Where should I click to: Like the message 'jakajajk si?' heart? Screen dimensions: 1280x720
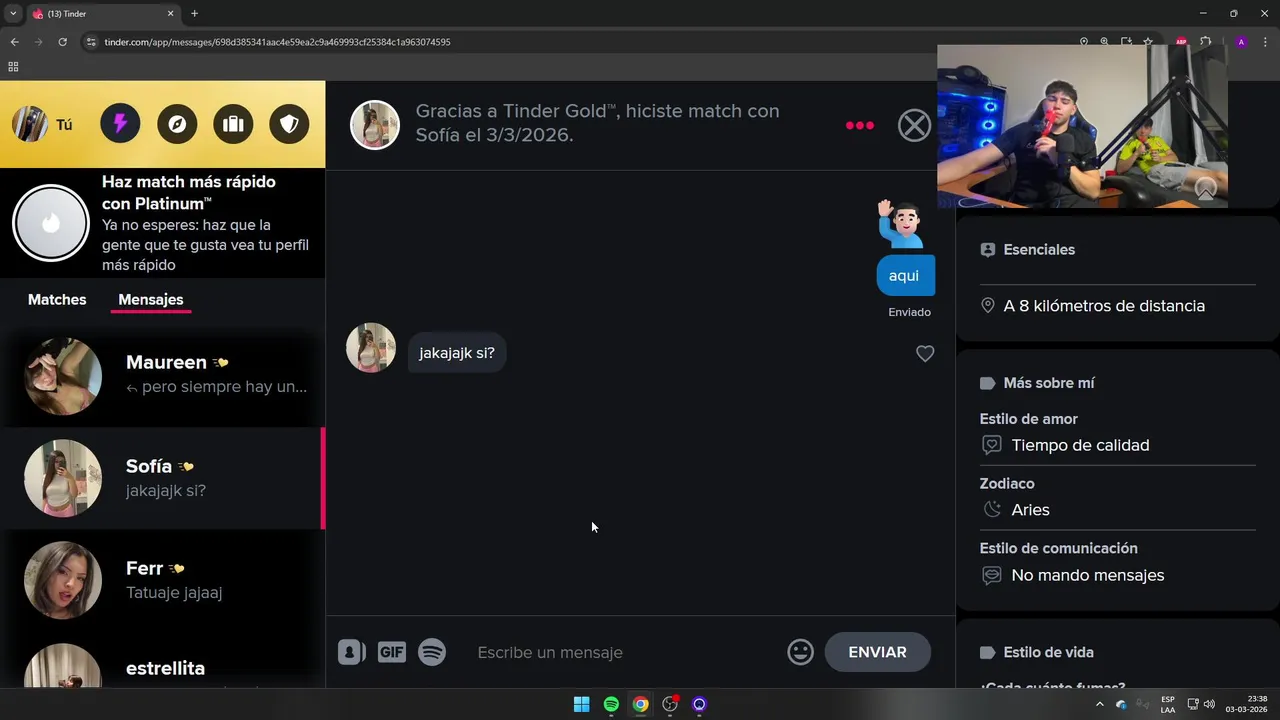point(925,353)
